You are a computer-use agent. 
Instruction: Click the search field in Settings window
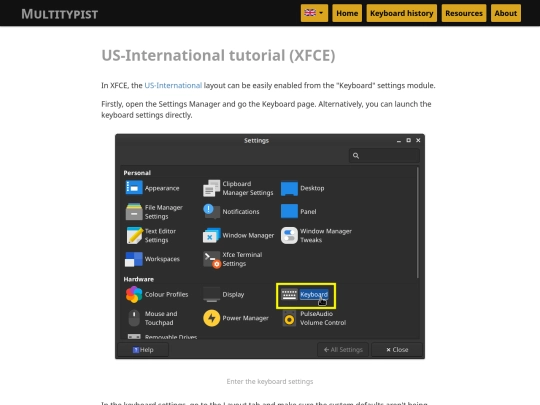384,156
